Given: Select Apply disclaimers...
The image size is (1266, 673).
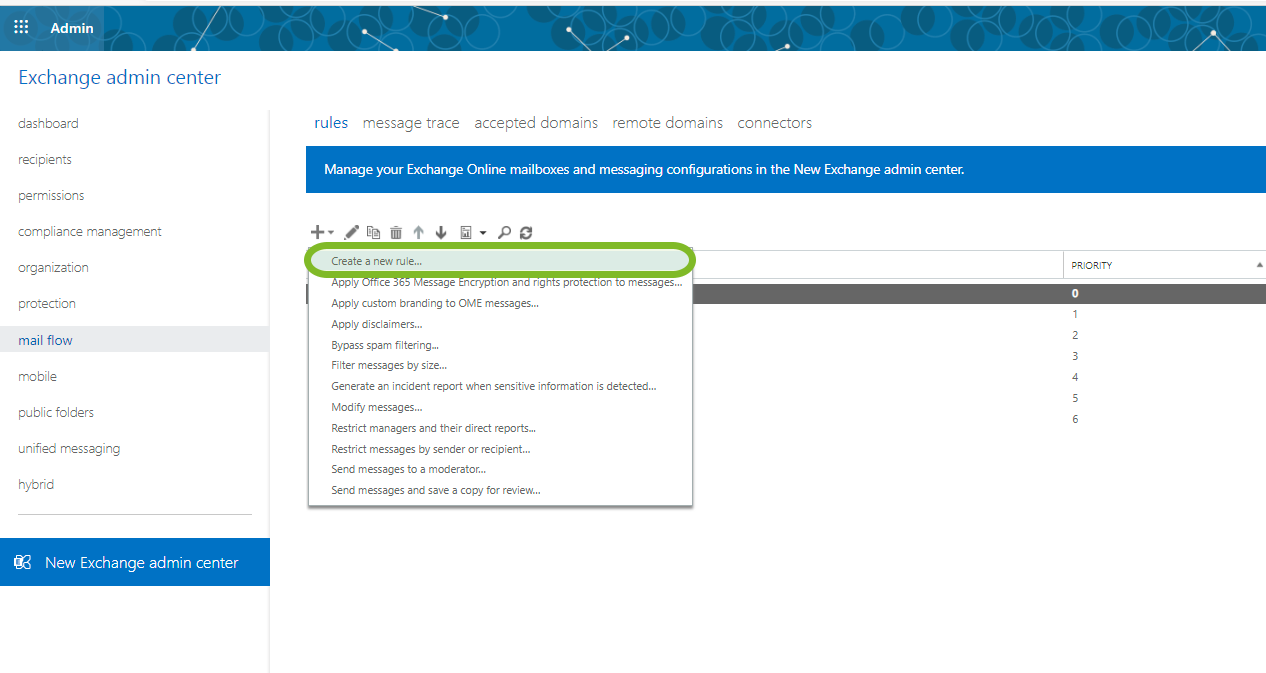Looking at the screenshot, I should [x=500, y=324].
